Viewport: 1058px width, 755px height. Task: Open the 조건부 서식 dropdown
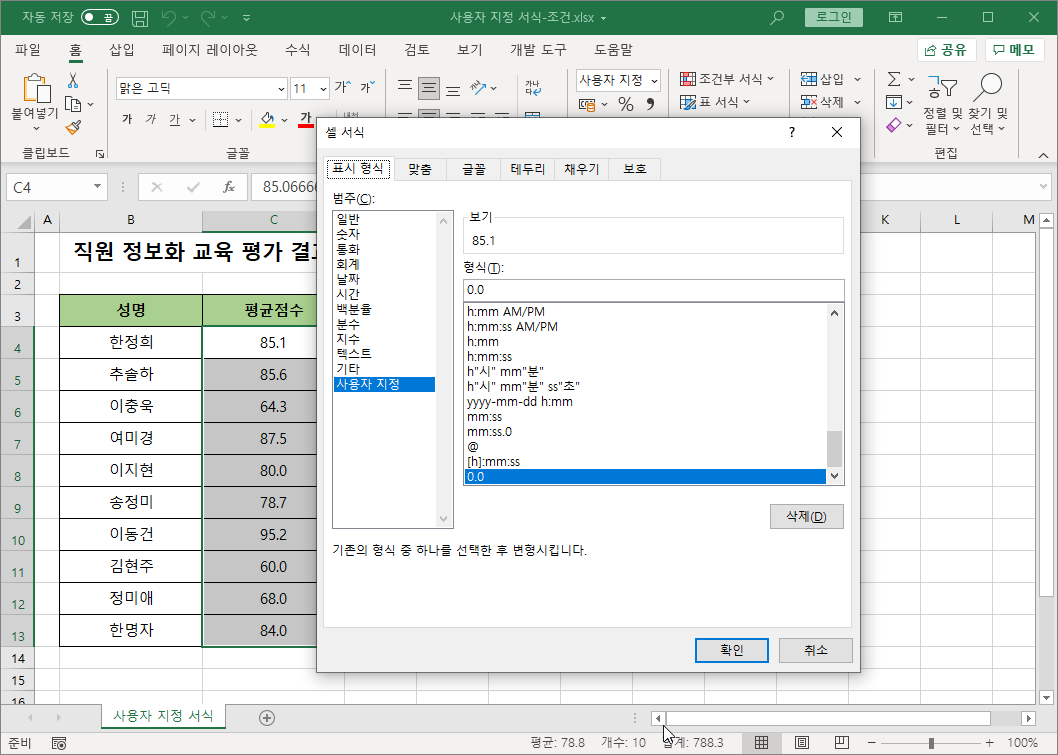click(x=727, y=79)
